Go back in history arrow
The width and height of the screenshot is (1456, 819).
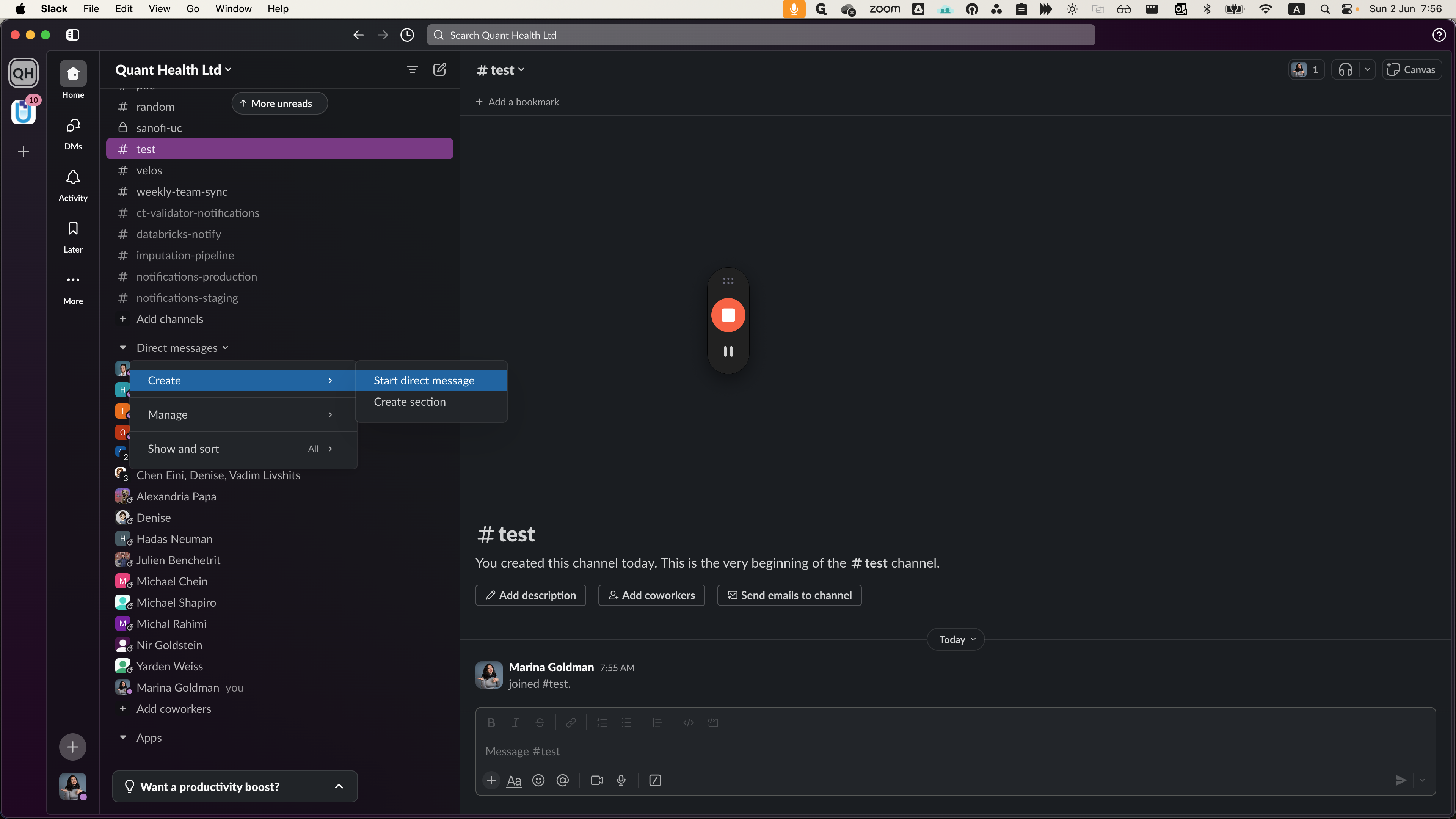click(x=358, y=35)
